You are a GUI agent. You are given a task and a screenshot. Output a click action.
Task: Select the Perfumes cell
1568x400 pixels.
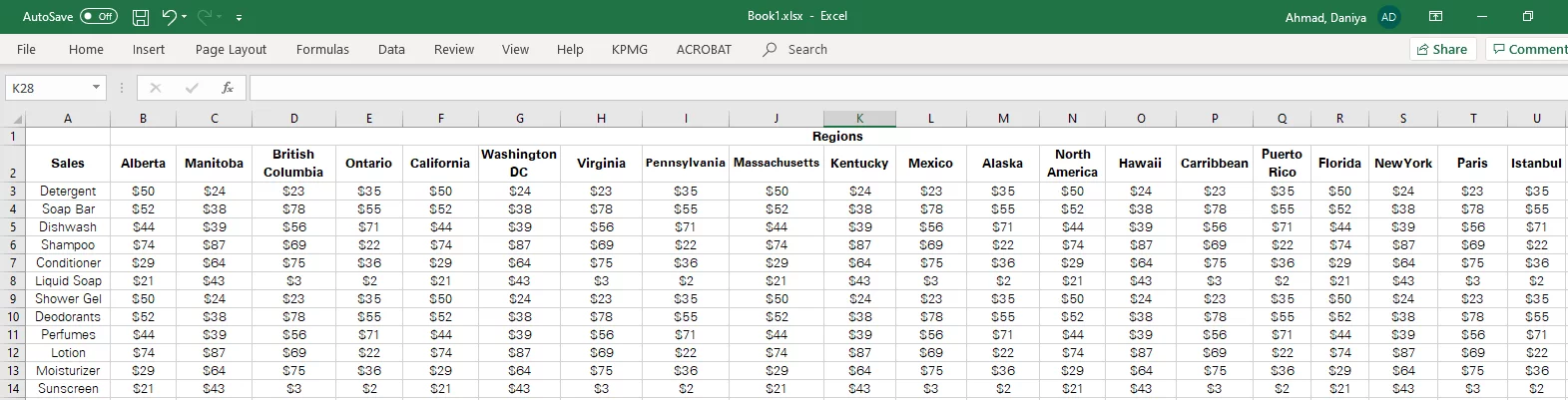click(x=68, y=334)
